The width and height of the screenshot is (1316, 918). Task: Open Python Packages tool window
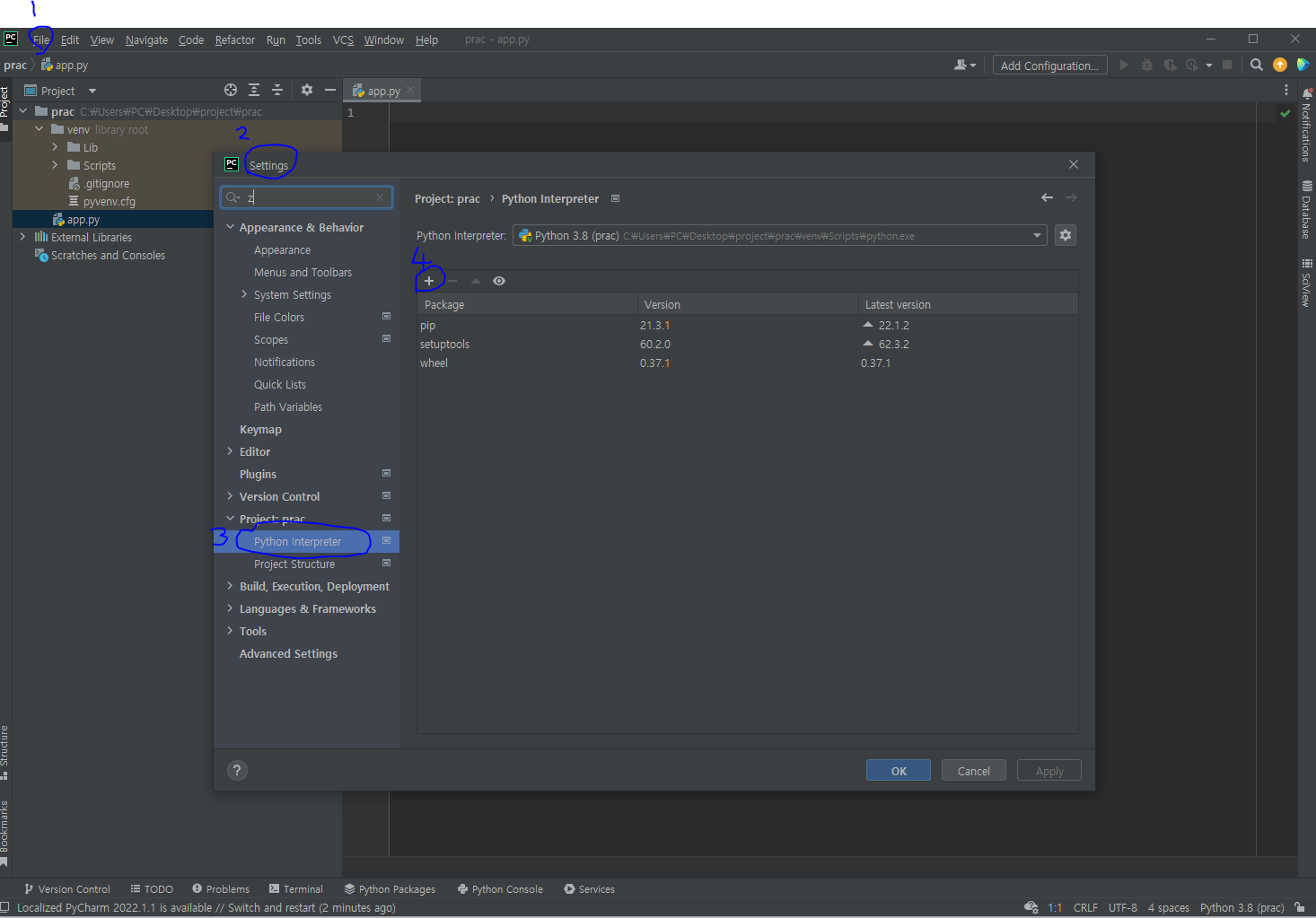pyautogui.click(x=390, y=889)
